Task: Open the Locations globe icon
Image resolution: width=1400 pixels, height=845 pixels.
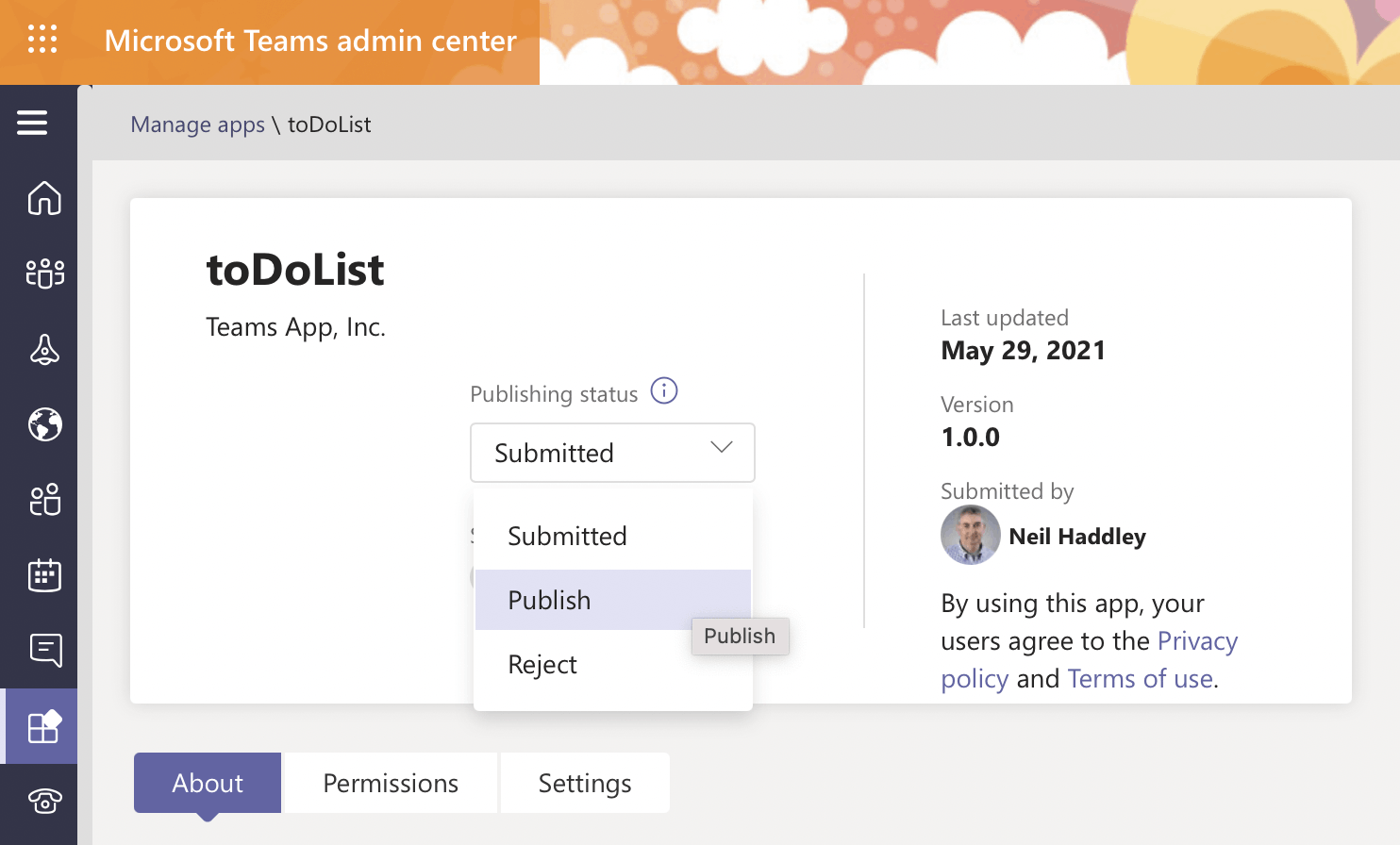Action: 44,424
